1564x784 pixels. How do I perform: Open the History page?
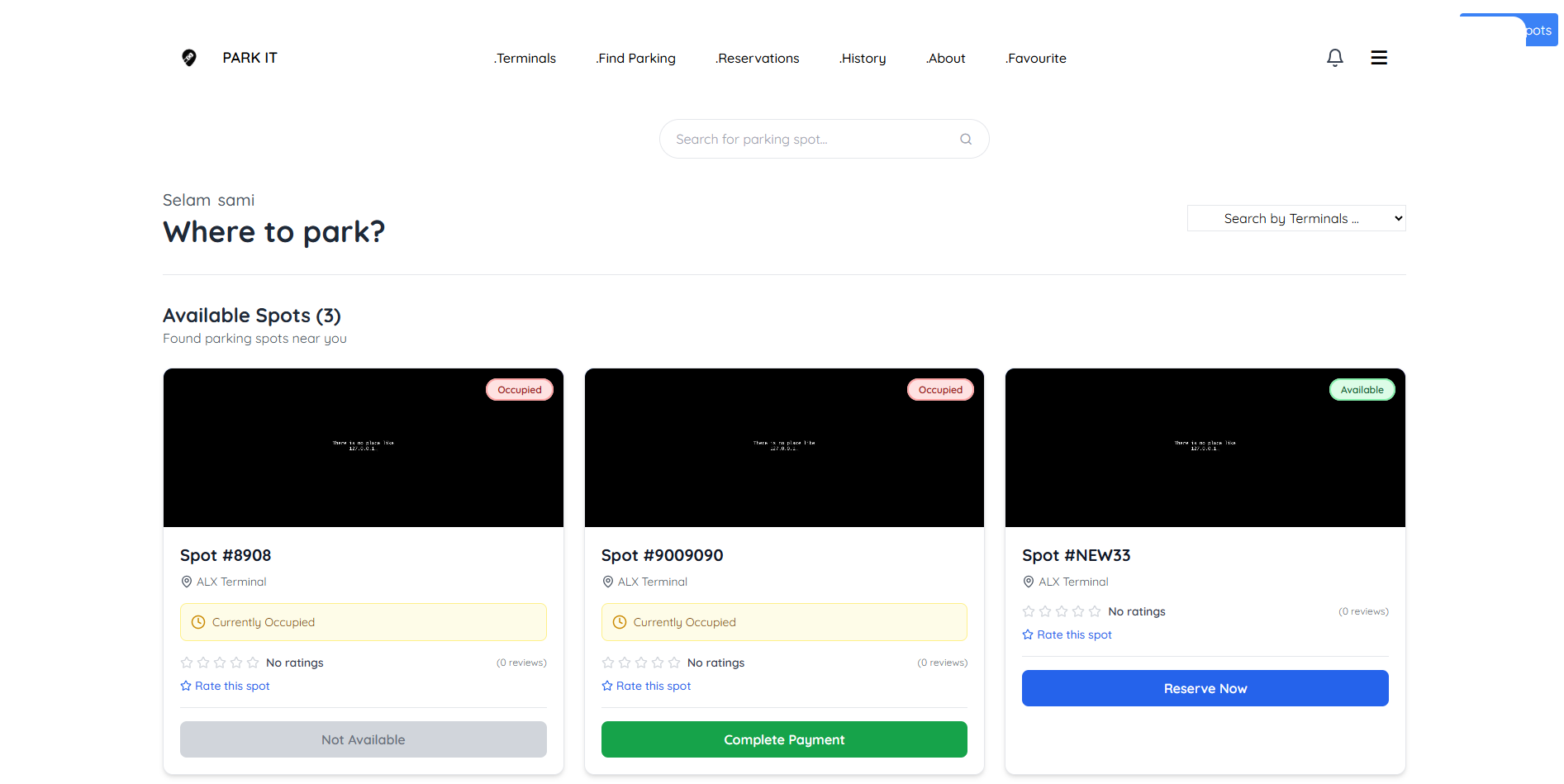863,58
